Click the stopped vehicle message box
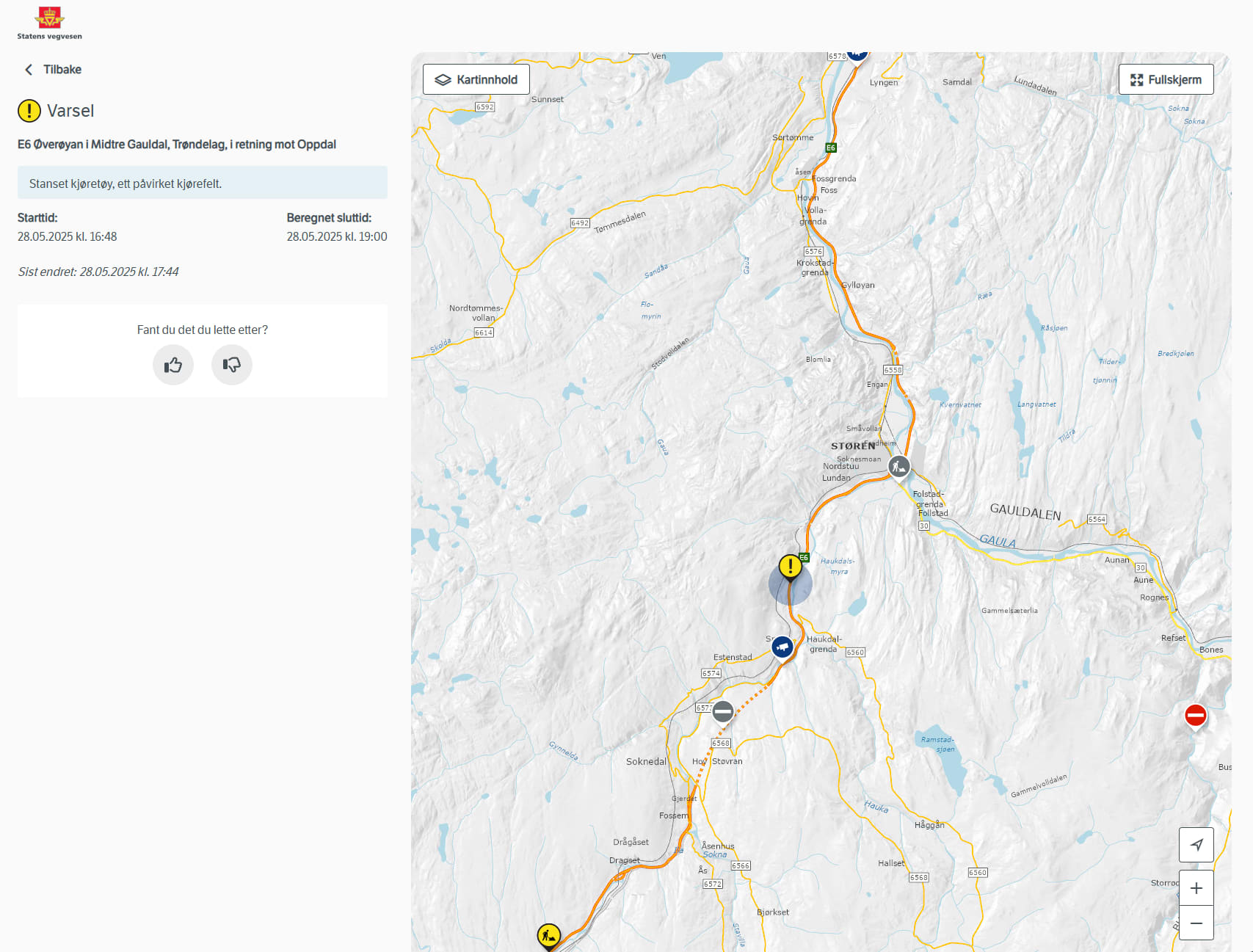 pos(203,183)
